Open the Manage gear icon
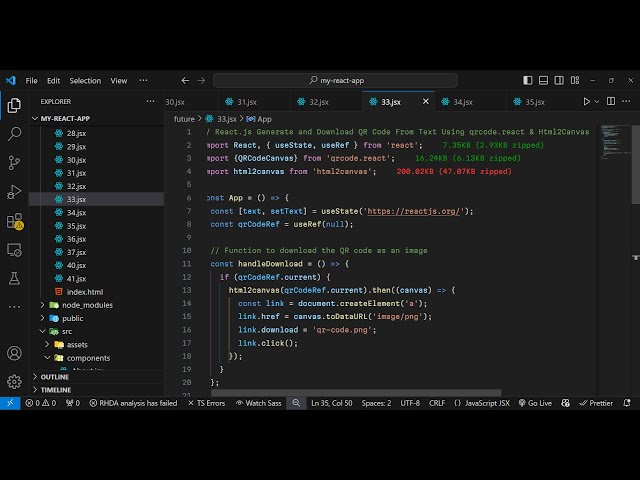 coord(14,381)
